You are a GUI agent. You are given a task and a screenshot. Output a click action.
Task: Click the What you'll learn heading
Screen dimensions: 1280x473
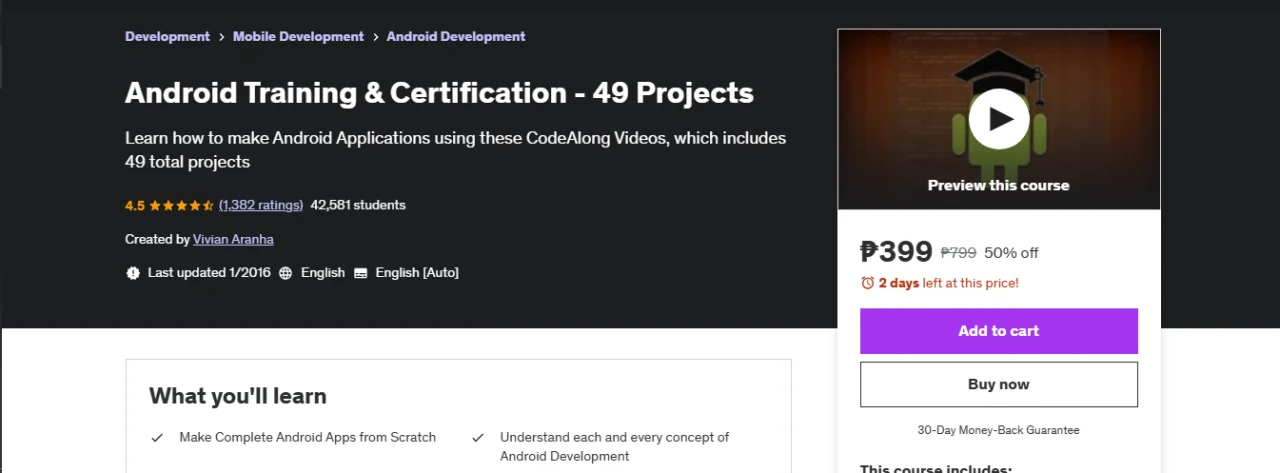click(238, 396)
